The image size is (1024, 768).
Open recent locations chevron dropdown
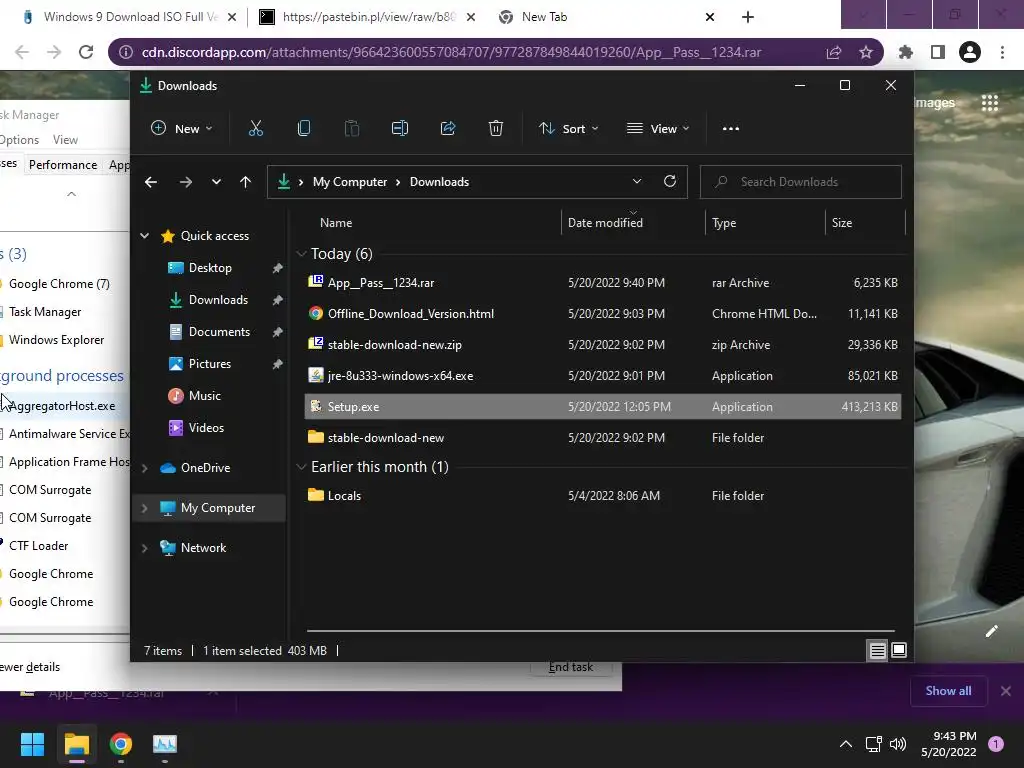(216, 182)
